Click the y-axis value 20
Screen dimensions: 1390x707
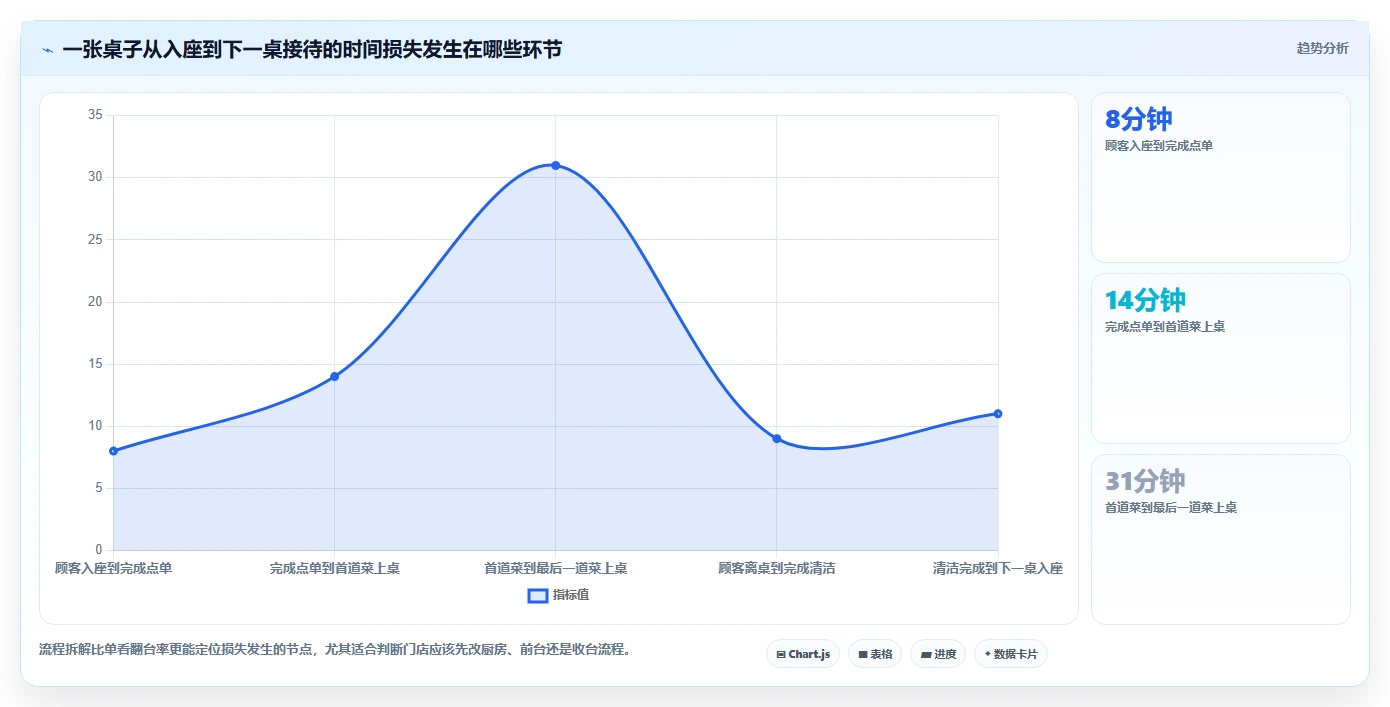click(95, 302)
